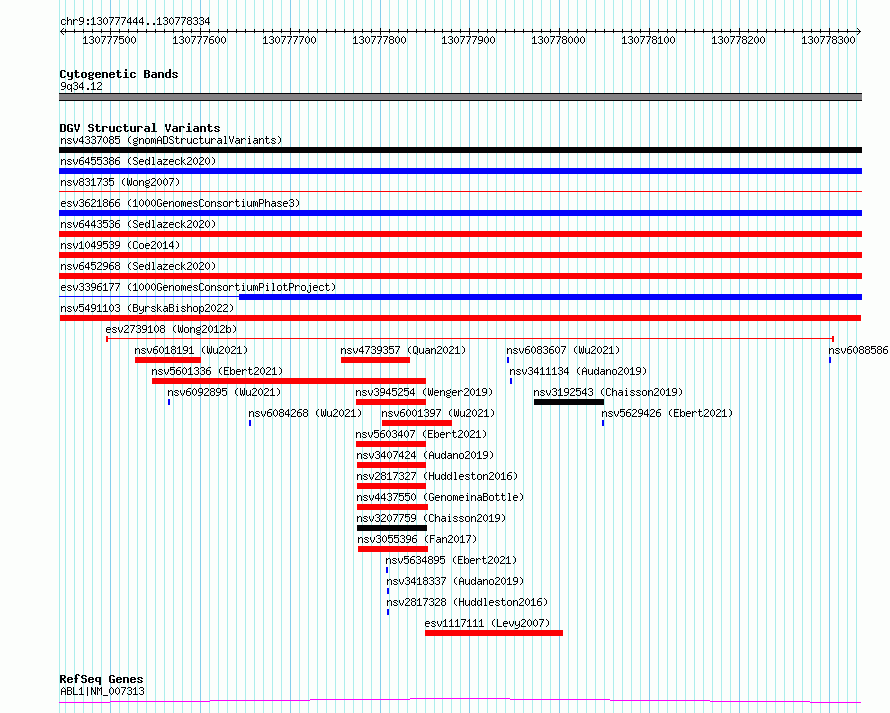890x713 pixels.
Task: Click the blue tick under nsv6084268
Action: [250, 423]
